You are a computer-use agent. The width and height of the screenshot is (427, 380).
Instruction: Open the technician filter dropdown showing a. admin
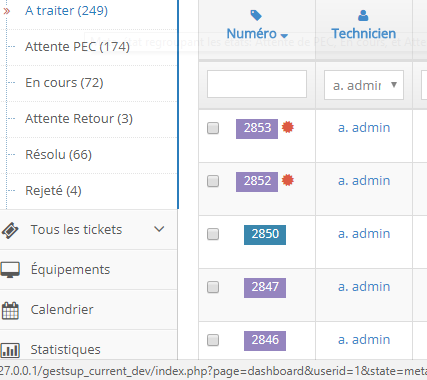tap(364, 85)
